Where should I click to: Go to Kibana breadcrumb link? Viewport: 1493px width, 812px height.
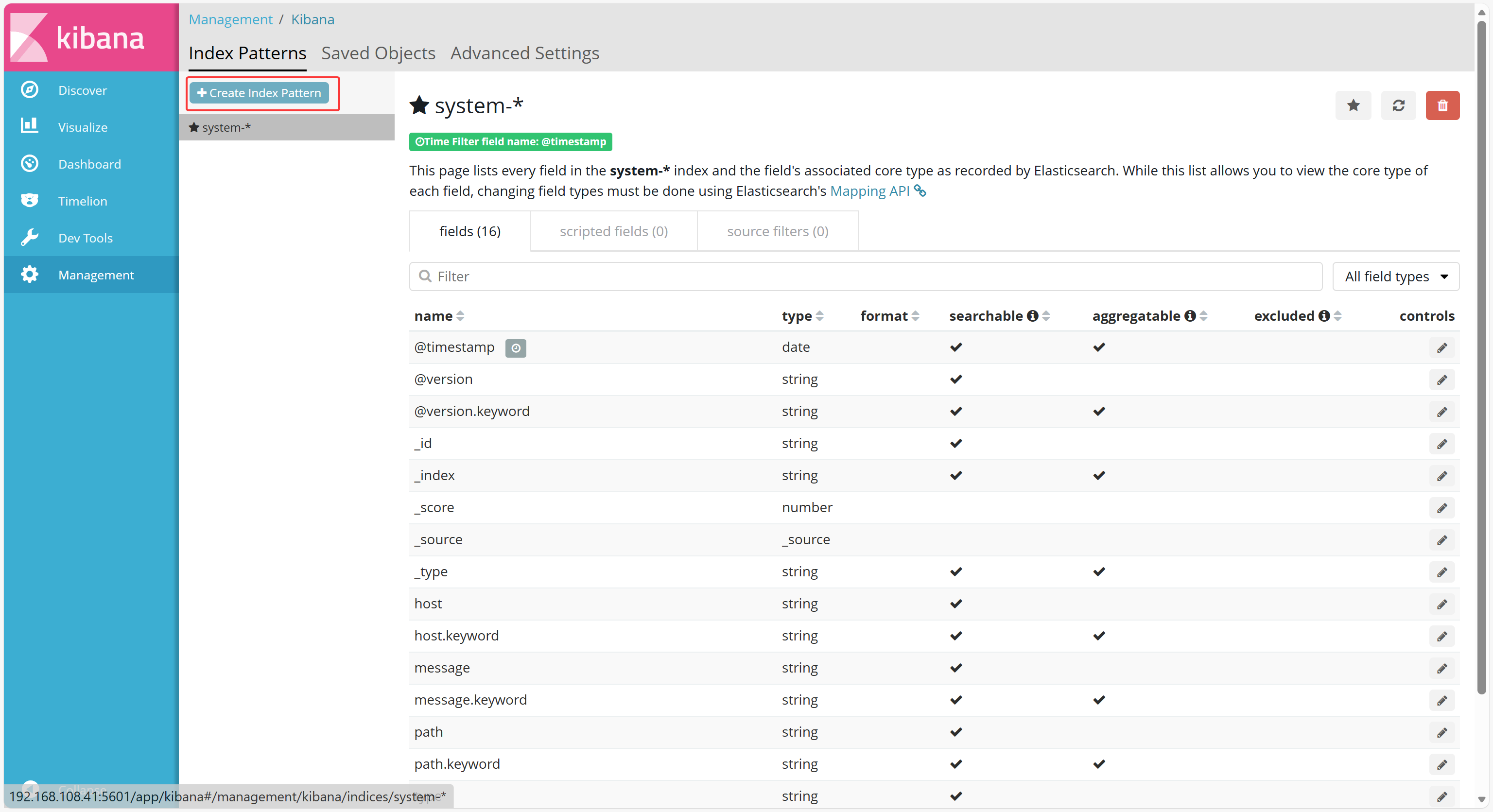pos(312,19)
